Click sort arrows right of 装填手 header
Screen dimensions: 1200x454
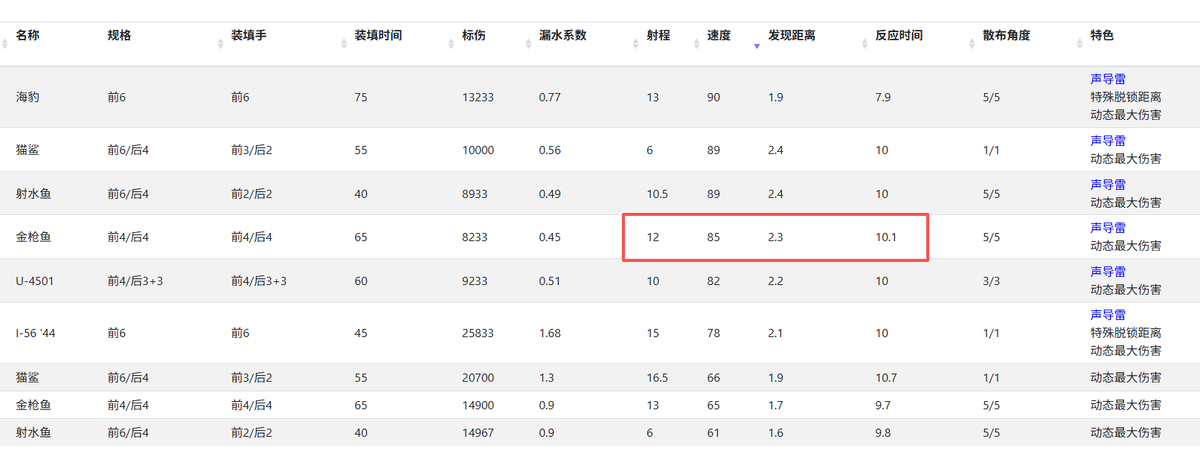click(343, 44)
